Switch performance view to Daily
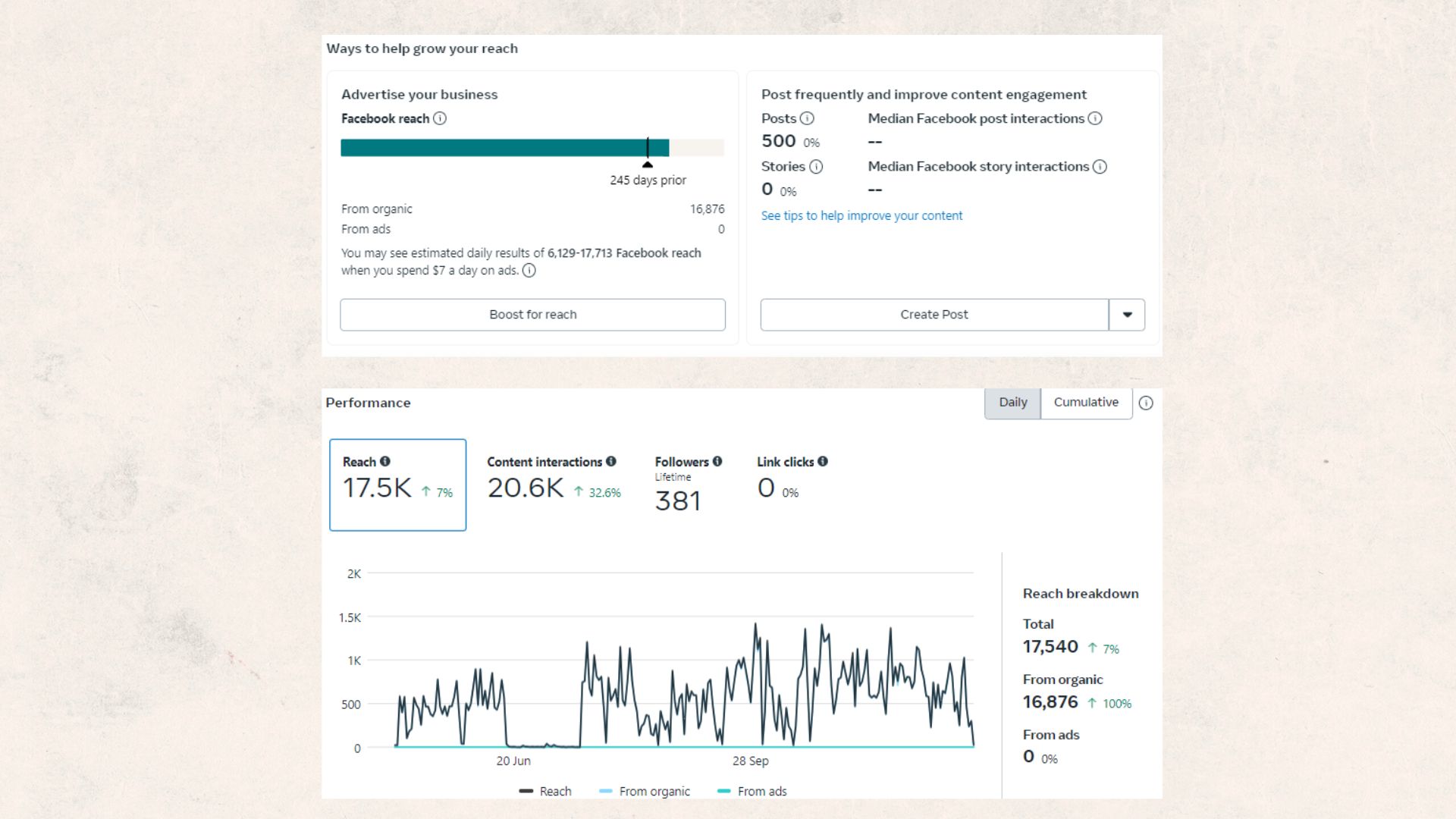The height and width of the screenshot is (819, 1456). click(x=1012, y=403)
